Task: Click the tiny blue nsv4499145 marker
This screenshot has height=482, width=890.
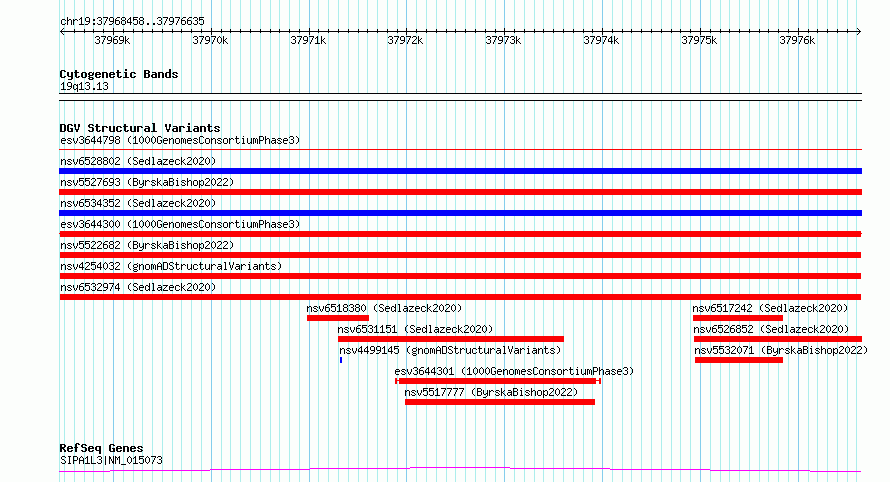Action: pyautogui.click(x=341, y=360)
